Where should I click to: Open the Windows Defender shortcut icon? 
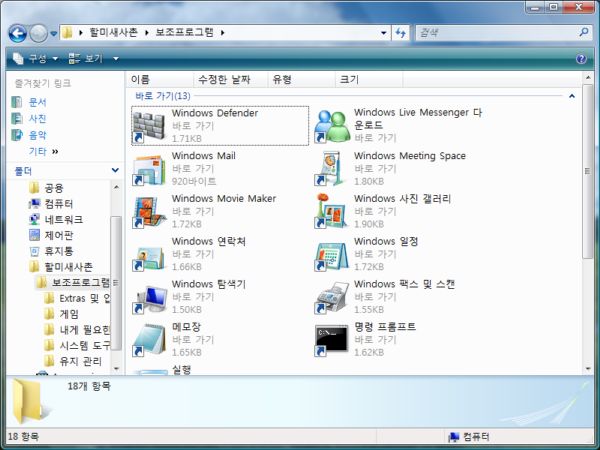point(149,127)
